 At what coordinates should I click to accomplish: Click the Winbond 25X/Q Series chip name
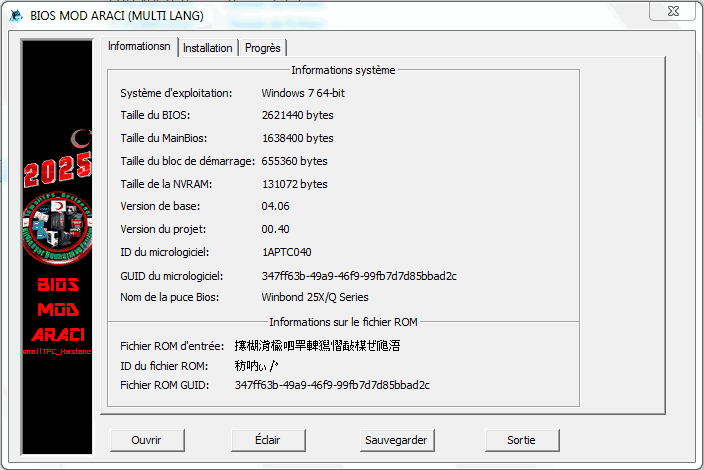click(314, 297)
